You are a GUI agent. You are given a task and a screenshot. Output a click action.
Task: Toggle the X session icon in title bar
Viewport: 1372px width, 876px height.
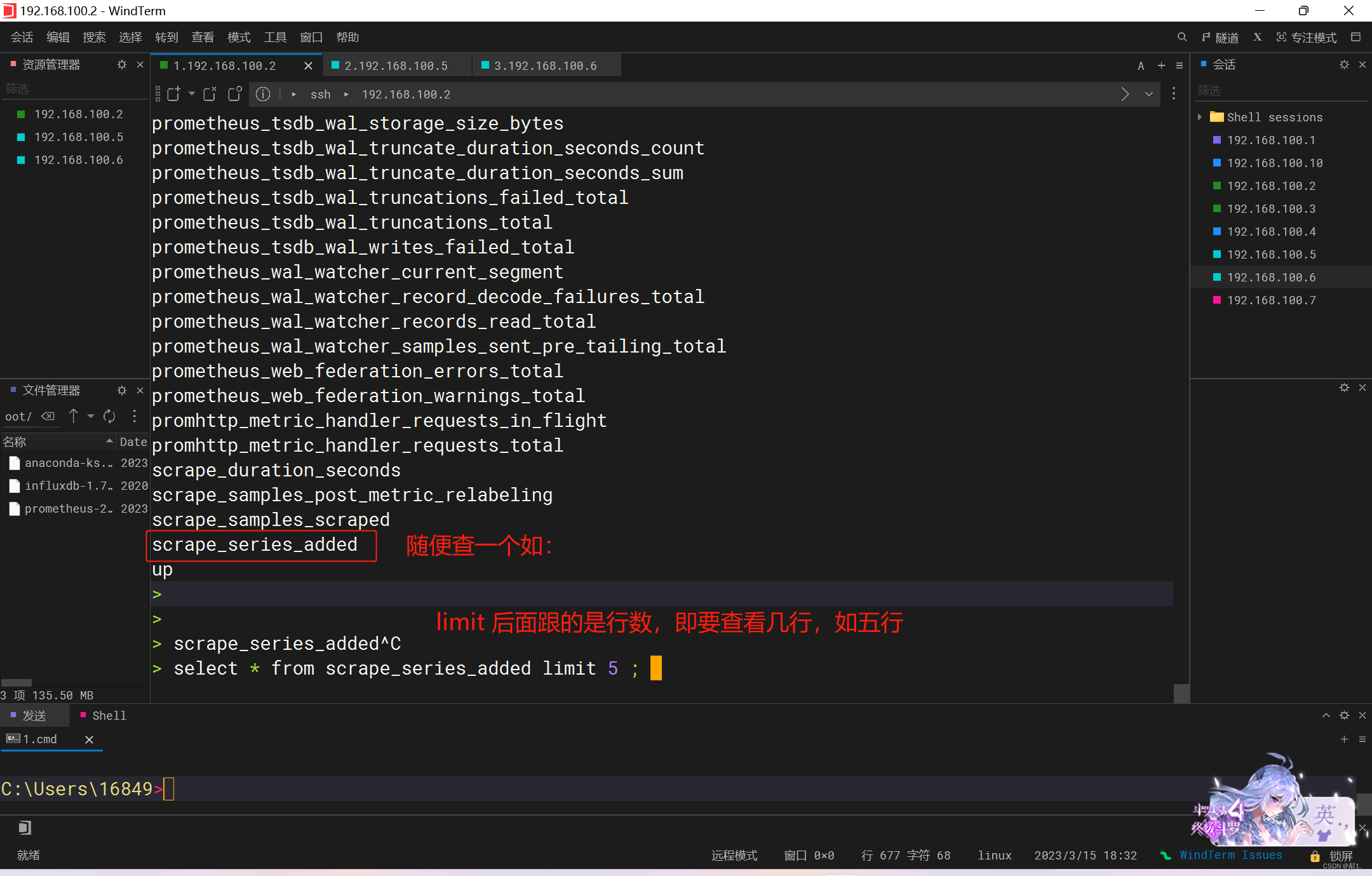[x=1258, y=37]
